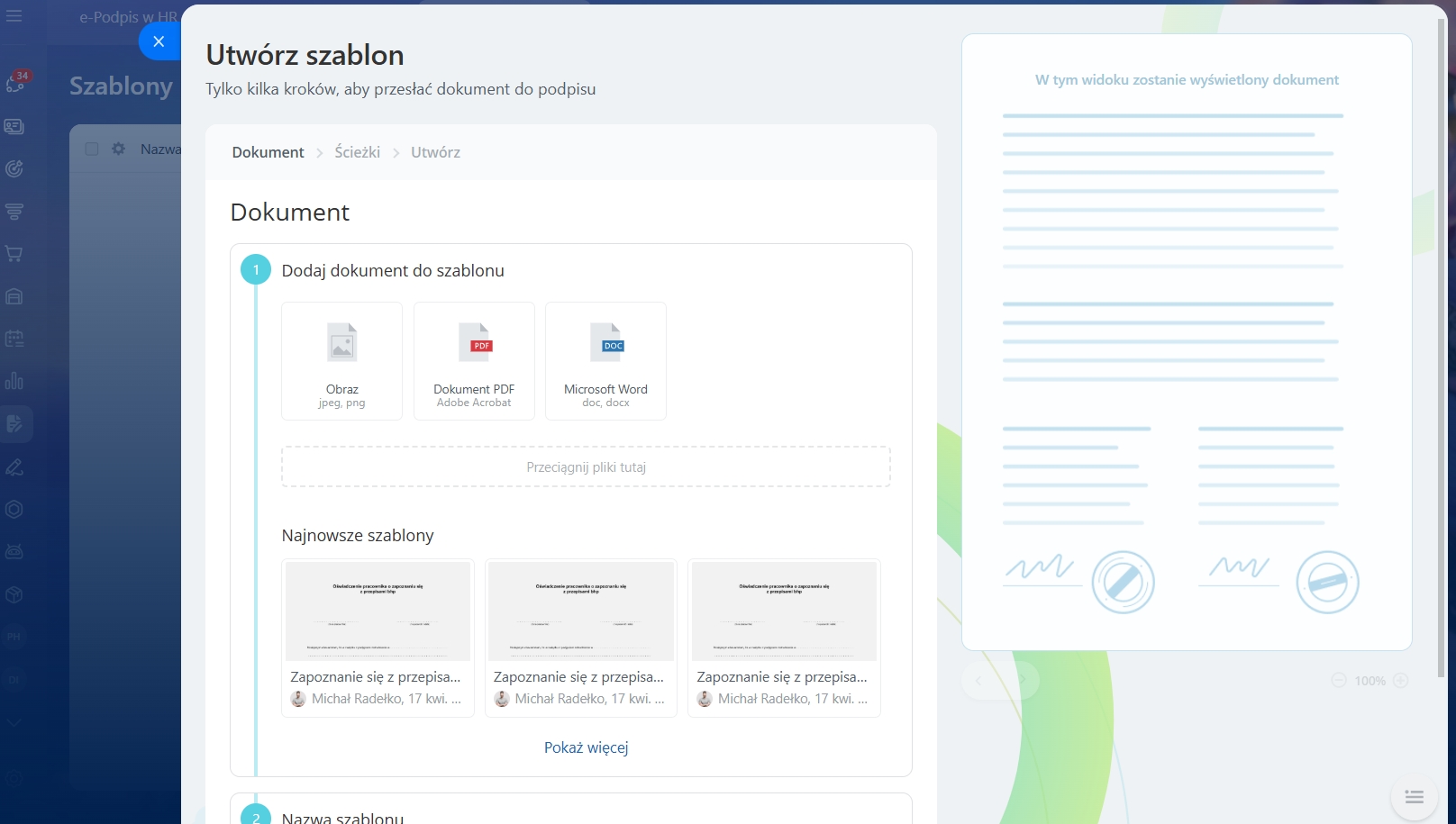Image resolution: width=1456 pixels, height=824 pixels.
Task: Select the third Zapoznanie się z przepisa... template
Action: (783, 638)
